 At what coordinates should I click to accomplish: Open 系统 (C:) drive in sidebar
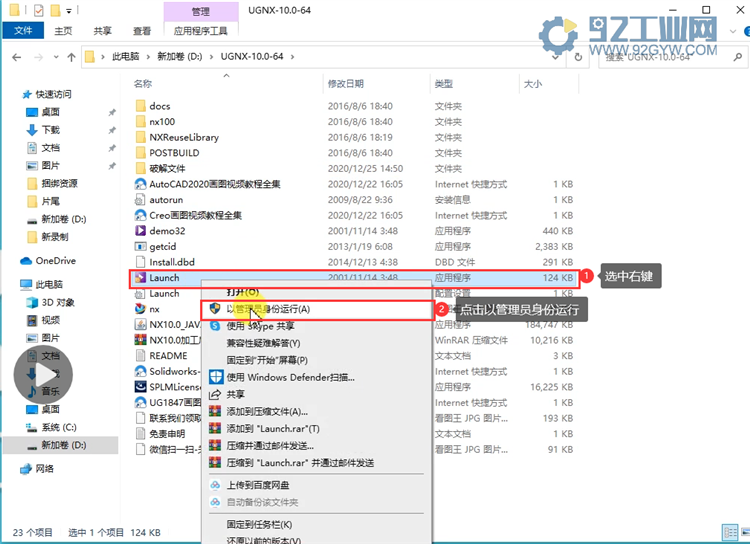(x=51, y=427)
